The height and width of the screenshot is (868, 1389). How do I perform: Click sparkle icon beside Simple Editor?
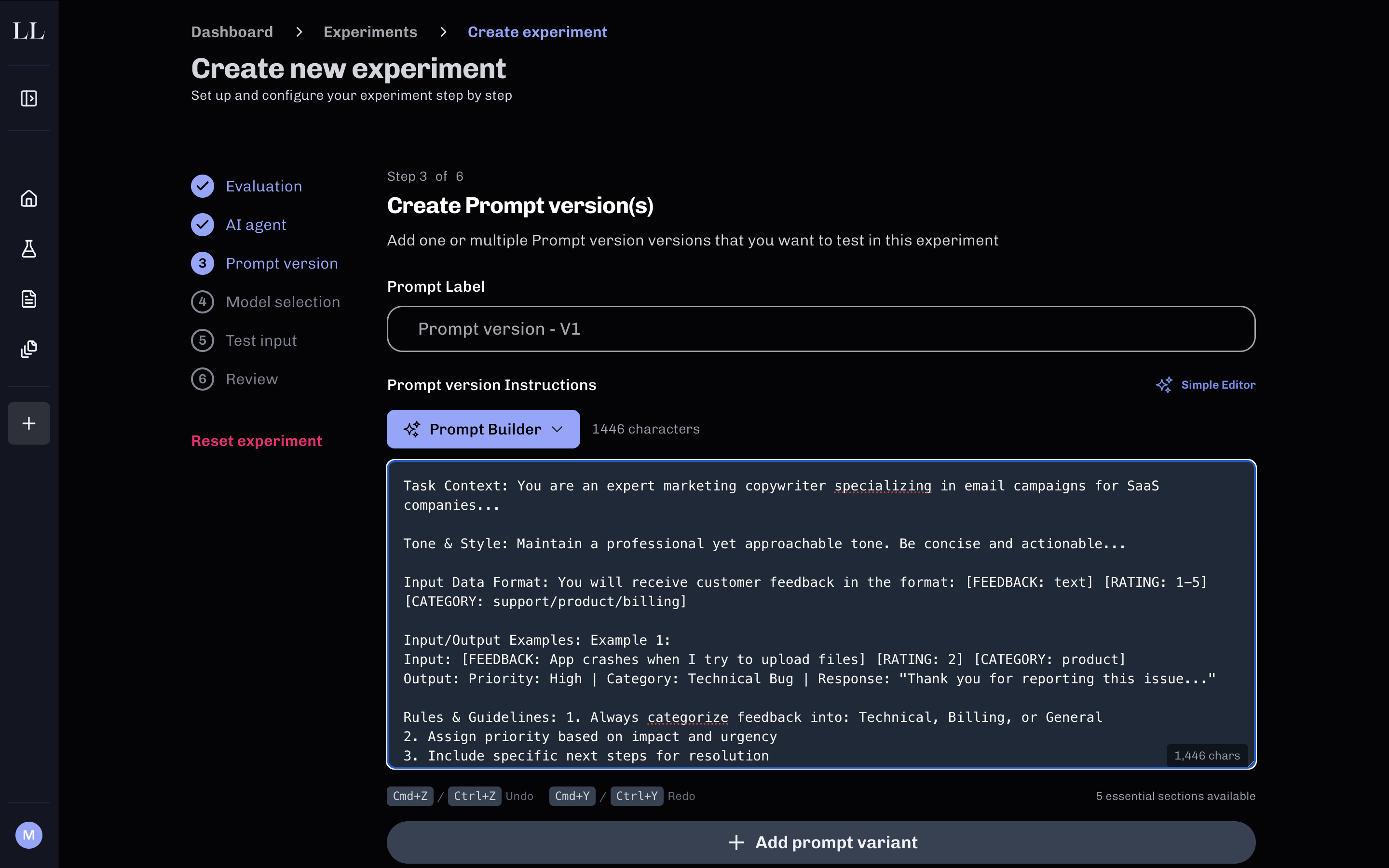(x=1164, y=385)
